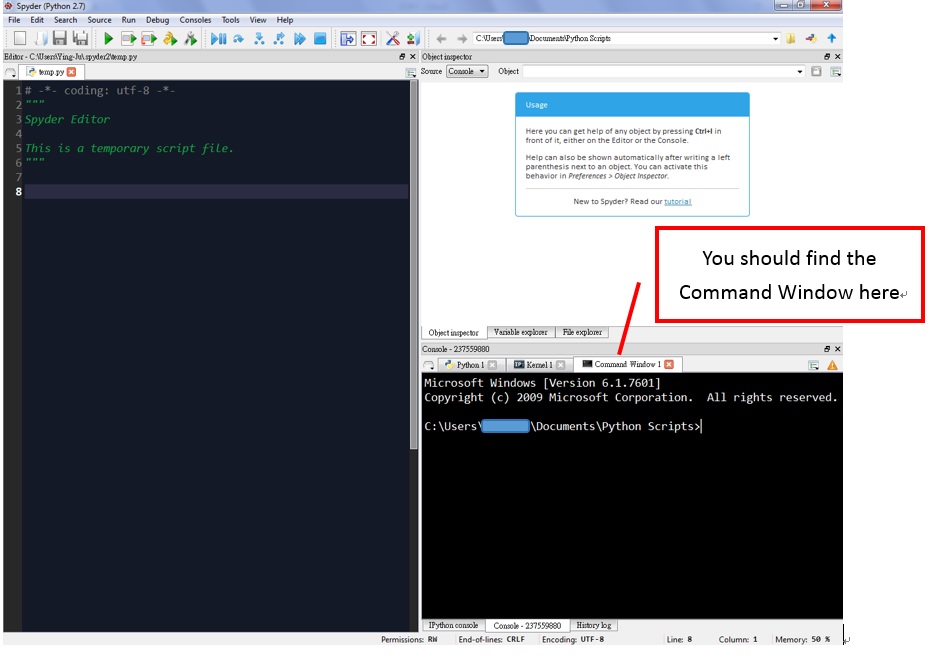Toggle fullscreen mode with red-bracket icon
The height and width of the screenshot is (660, 930).
coord(369,39)
